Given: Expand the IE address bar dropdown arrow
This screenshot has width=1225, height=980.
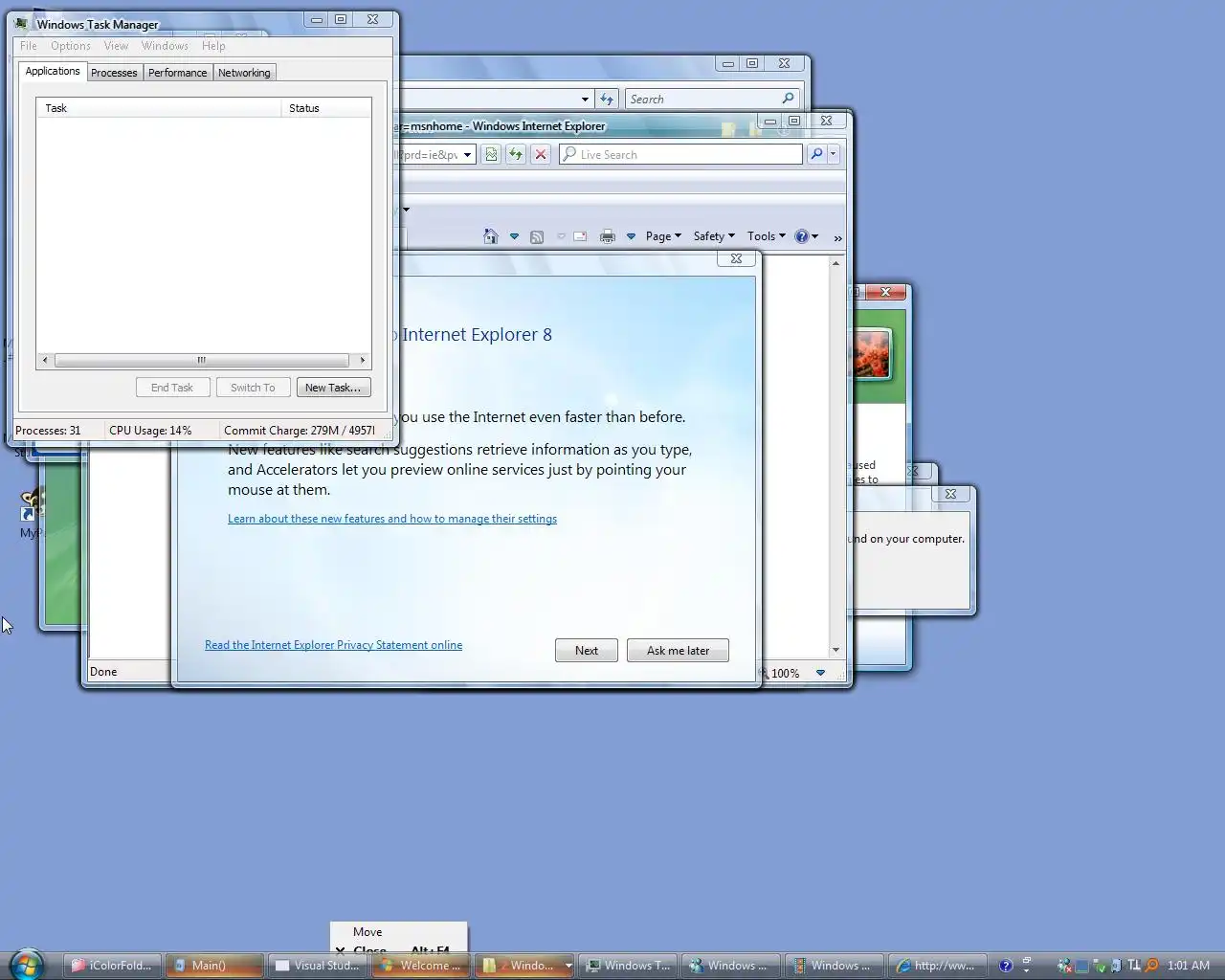Looking at the screenshot, I should [x=468, y=154].
